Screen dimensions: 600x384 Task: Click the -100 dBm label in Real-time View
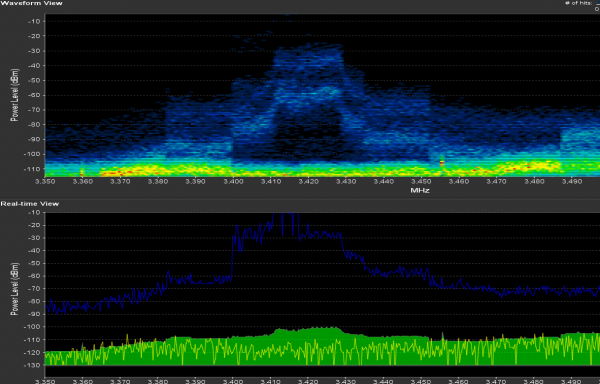(32, 327)
